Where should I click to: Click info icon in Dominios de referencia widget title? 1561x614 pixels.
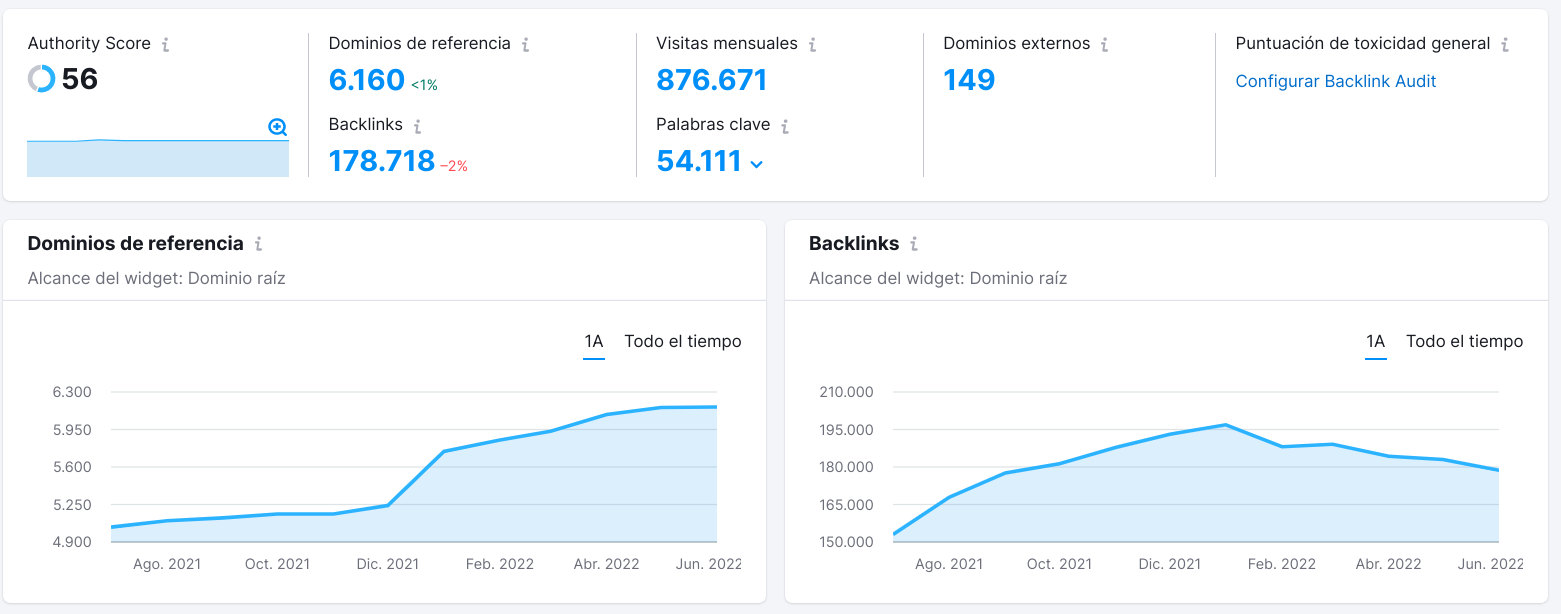(258, 244)
